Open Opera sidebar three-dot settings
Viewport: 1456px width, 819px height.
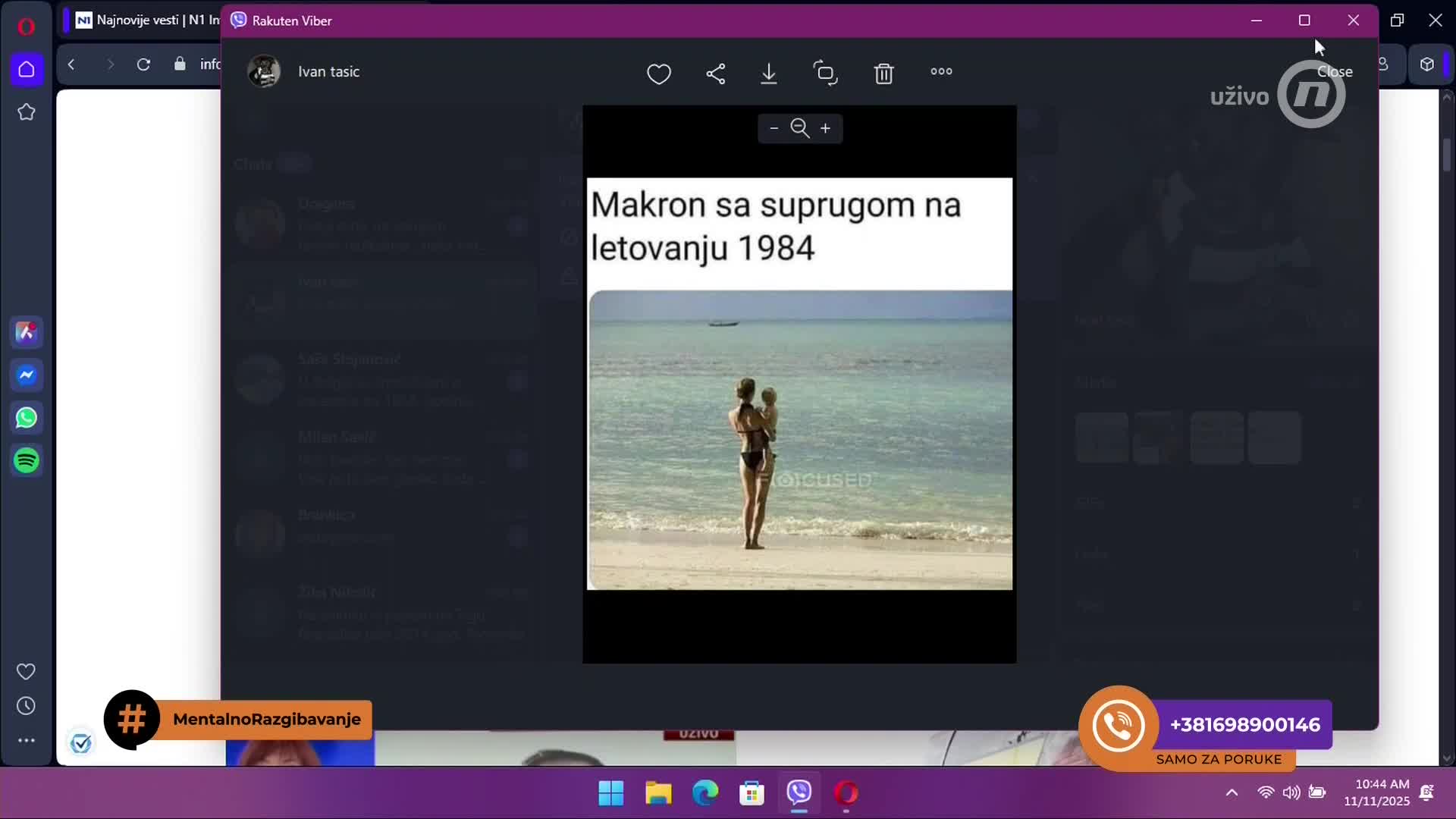[27, 740]
